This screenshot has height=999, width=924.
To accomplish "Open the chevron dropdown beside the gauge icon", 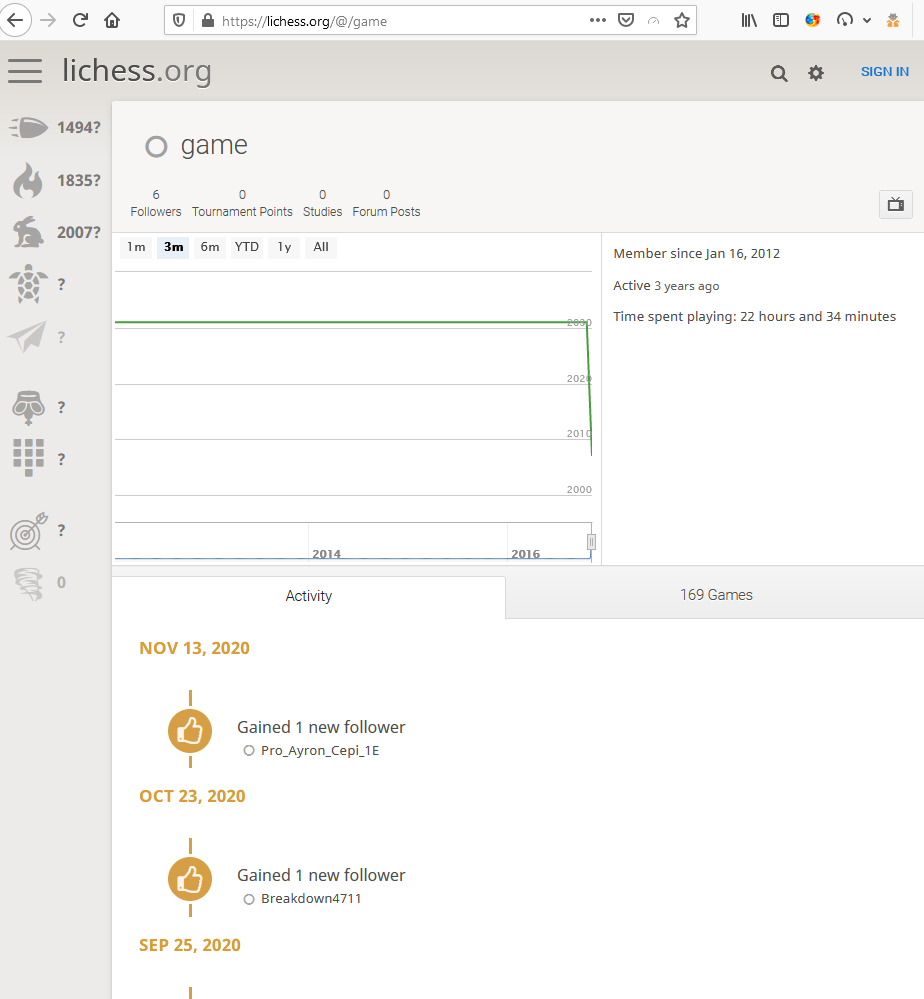I will point(867,19).
